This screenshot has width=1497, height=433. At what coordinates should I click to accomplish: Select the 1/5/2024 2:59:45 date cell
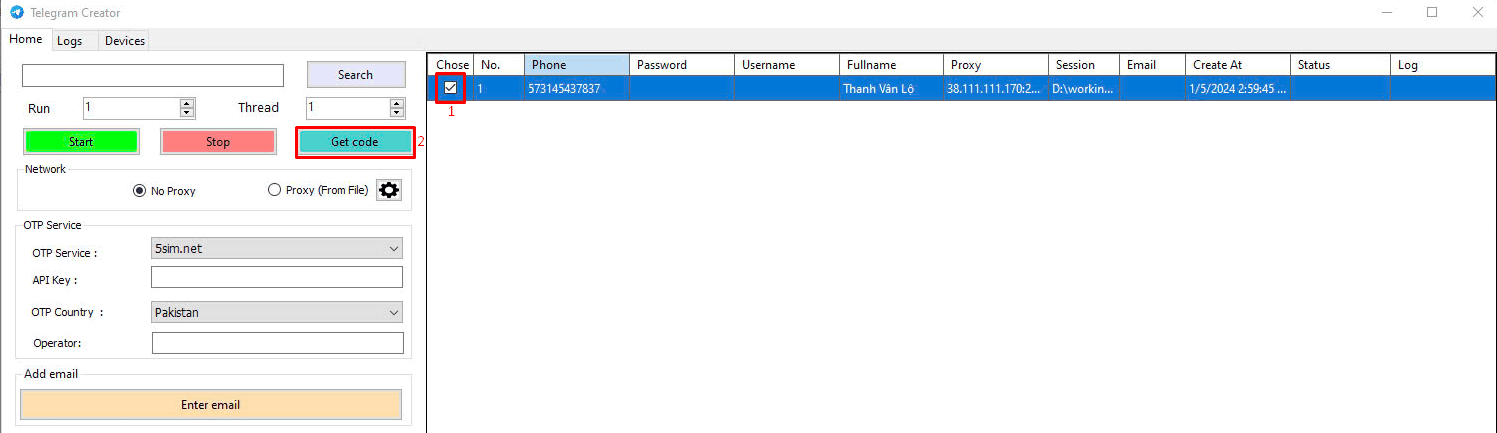(1238, 88)
